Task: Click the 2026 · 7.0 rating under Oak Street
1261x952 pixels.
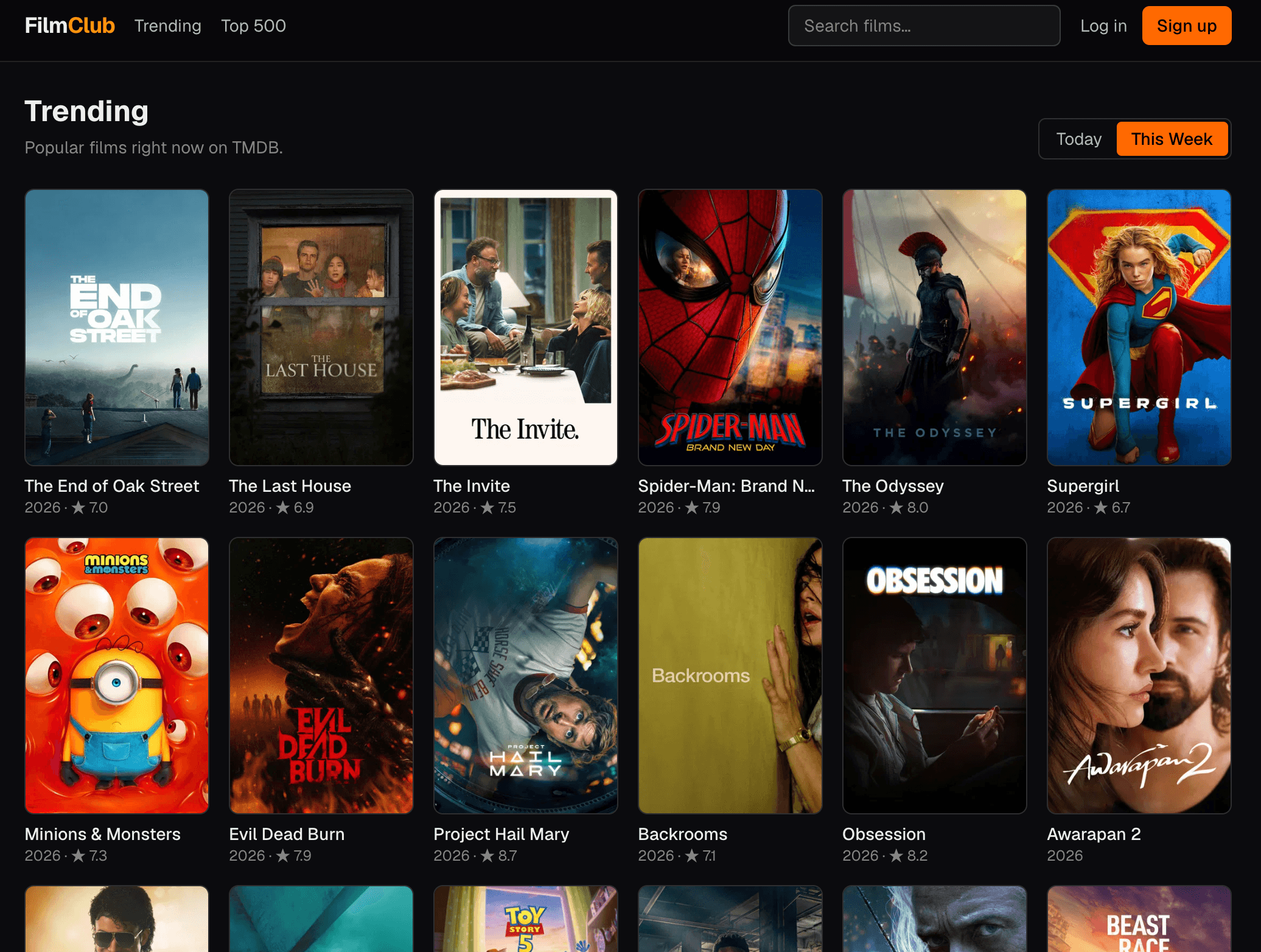Action: coord(66,508)
